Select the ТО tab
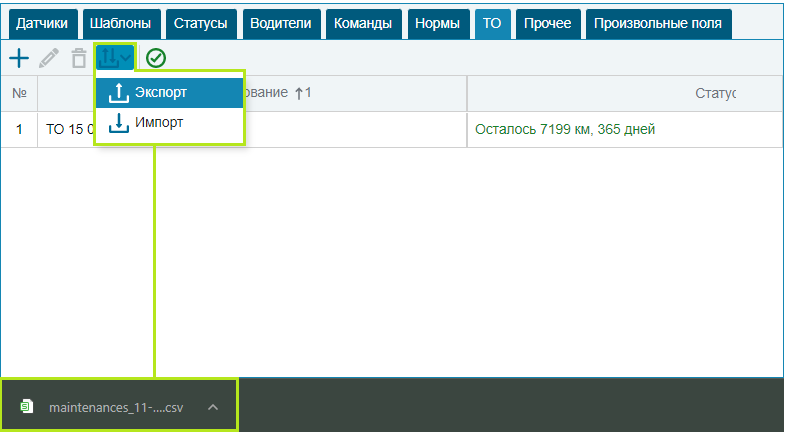787x432 pixels. click(491, 23)
